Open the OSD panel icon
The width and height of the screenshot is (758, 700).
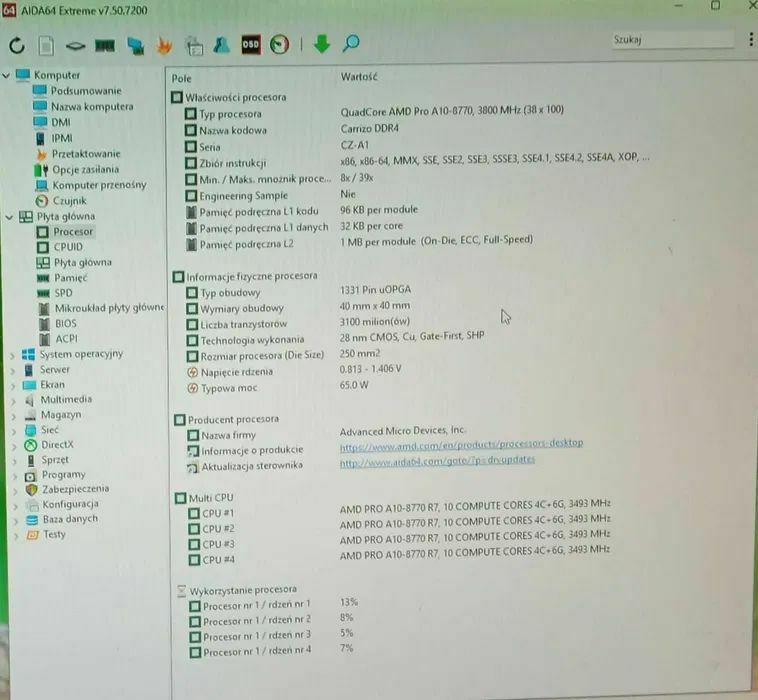click(x=251, y=44)
